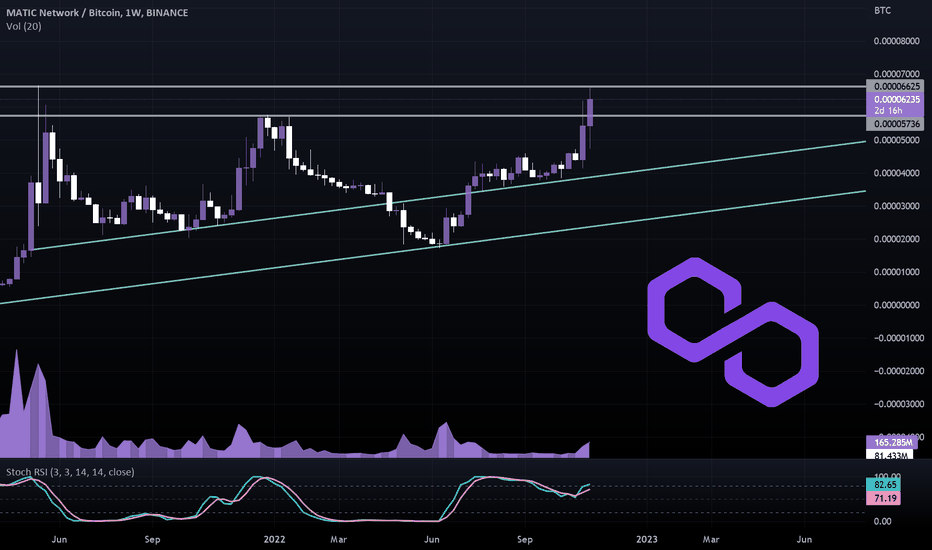Viewport: 932px width, 550px height.
Task: Click the first Jun label on time axis
Action: [59, 539]
